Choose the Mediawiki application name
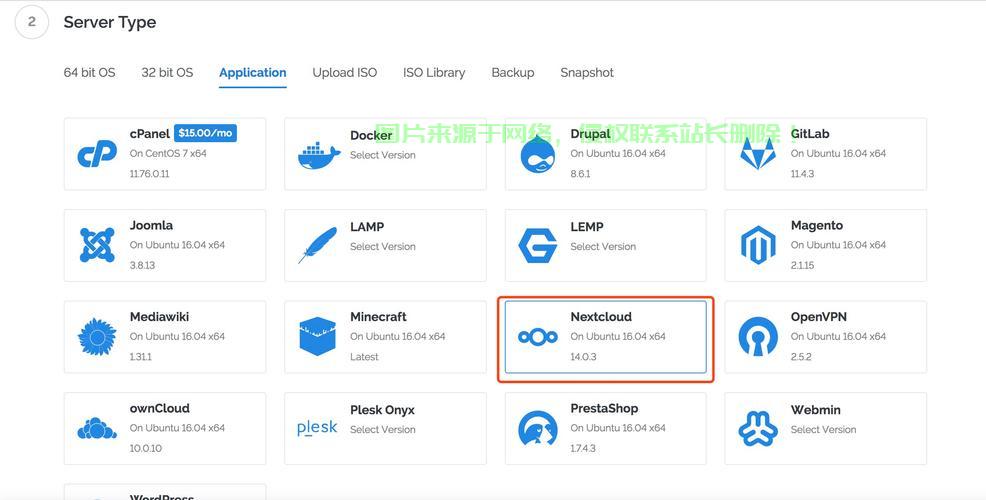Viewport: 986px width, 500px height. coord(160,316)
